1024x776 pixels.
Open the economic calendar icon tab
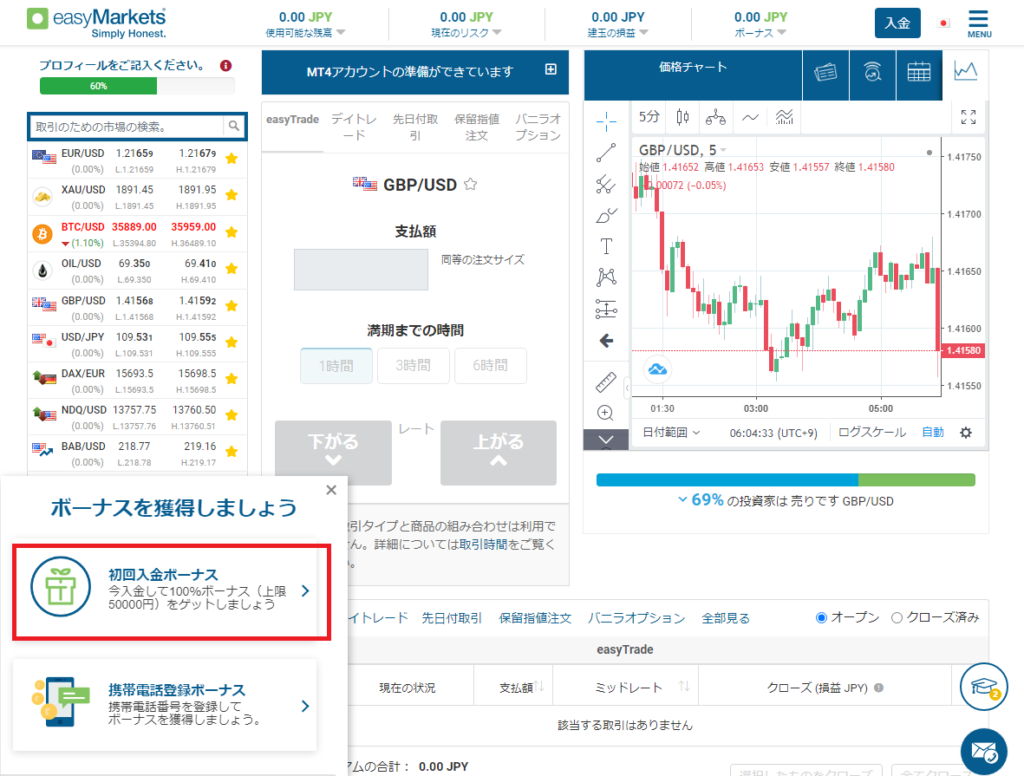919,71
